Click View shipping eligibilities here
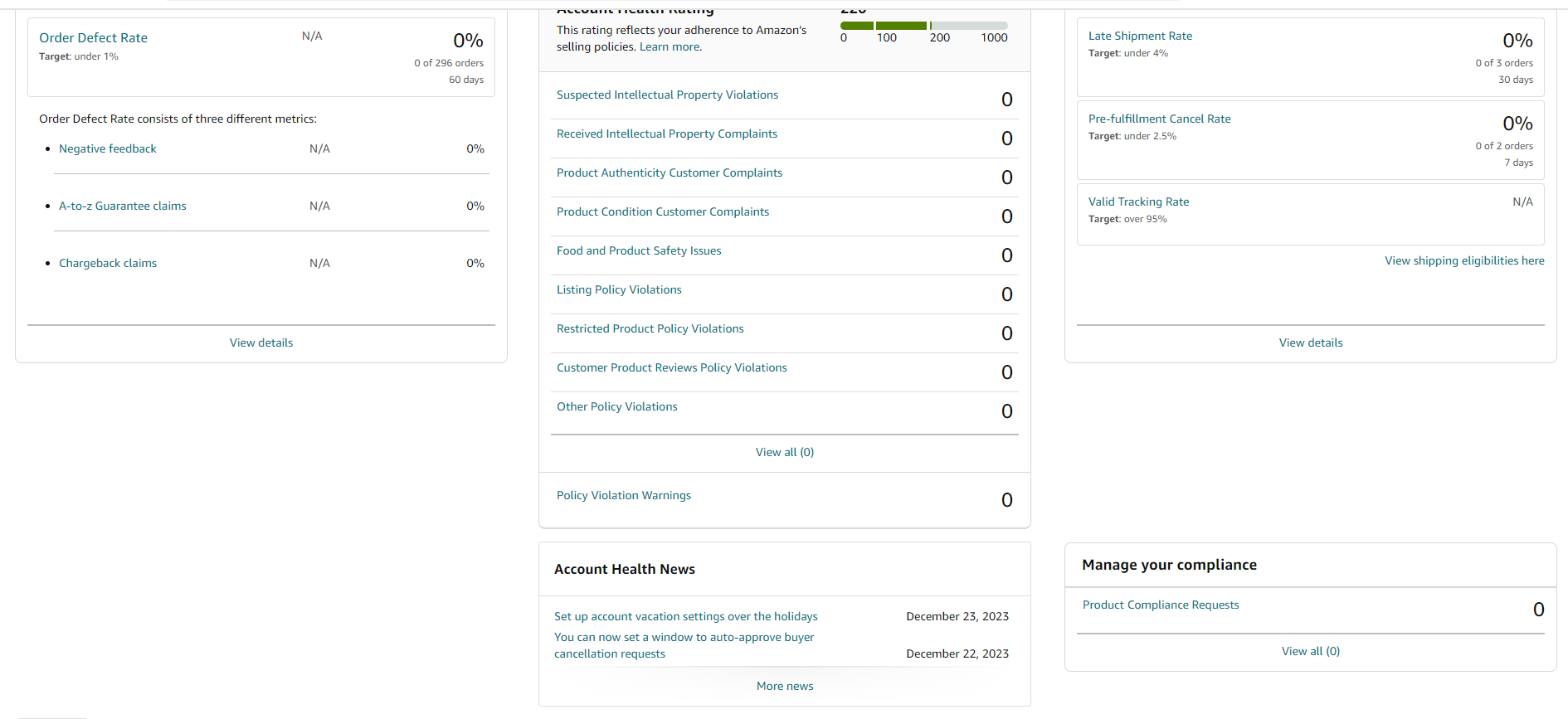1568x719 pixels. coord(1464,261)
